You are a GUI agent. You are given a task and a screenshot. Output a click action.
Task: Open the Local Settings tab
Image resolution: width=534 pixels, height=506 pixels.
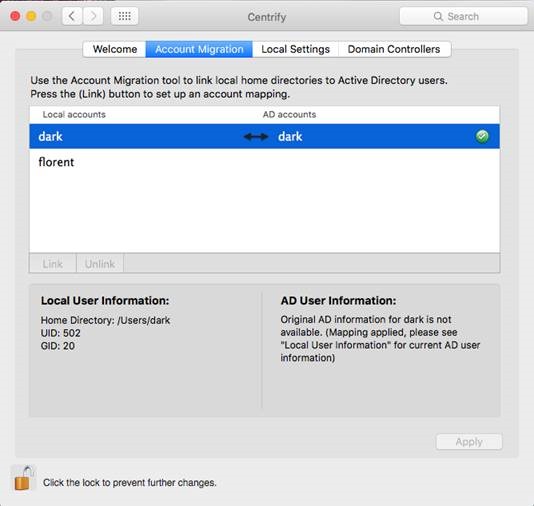click(x=296, y=49)
